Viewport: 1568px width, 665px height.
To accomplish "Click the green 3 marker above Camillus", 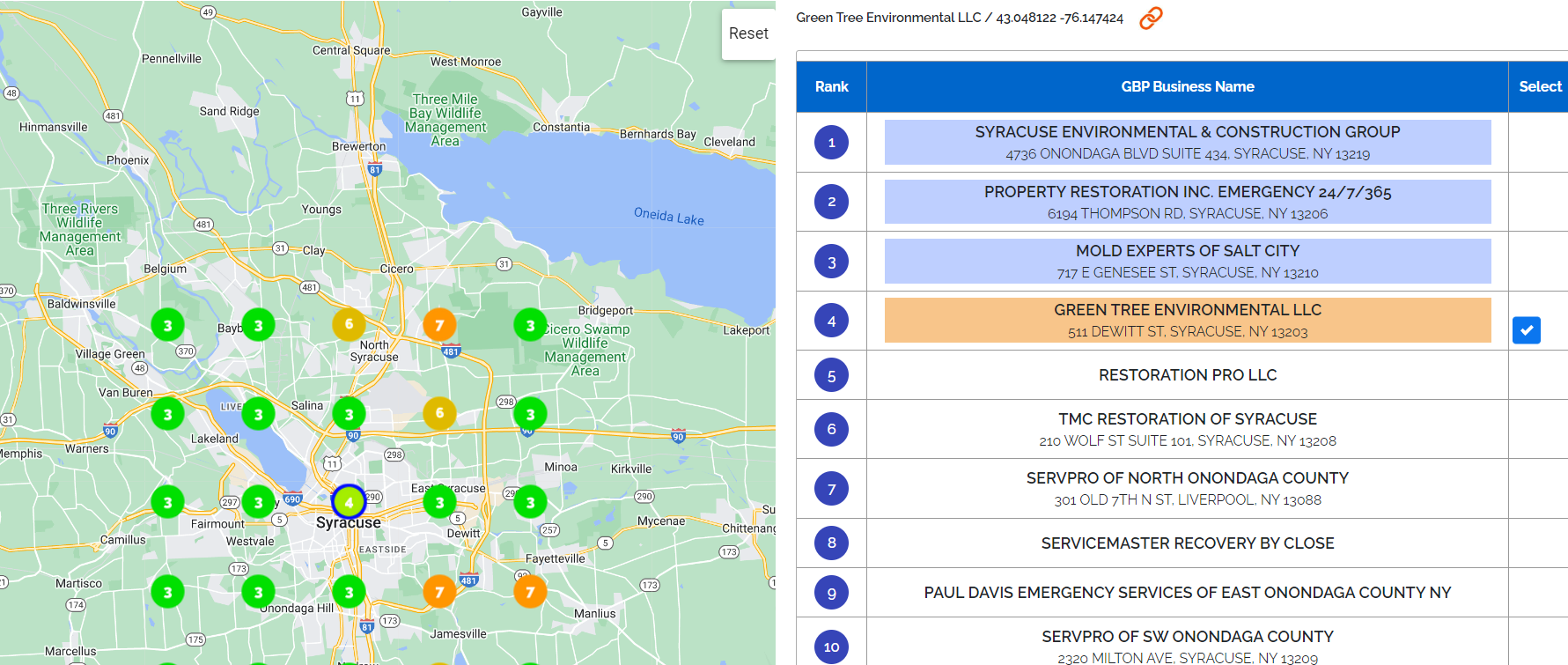I will [167, 503].
